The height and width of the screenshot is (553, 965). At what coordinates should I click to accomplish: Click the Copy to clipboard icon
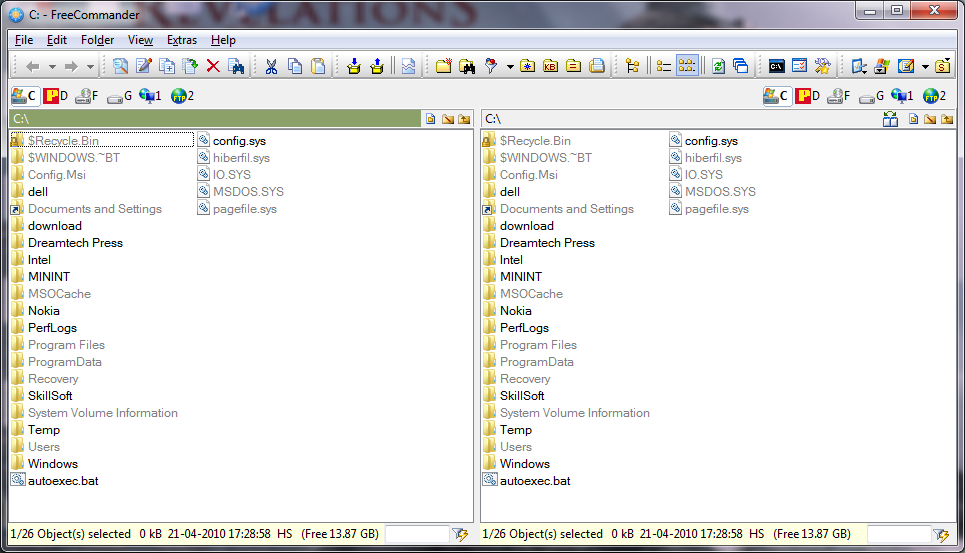click(x=295, y=66)
